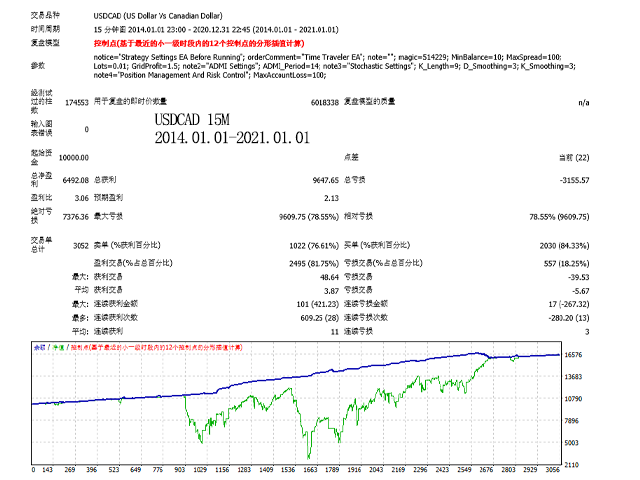This screenshot has width=640, height=480.
Task: Click the y-axis label "2110"
Action: 571,465
